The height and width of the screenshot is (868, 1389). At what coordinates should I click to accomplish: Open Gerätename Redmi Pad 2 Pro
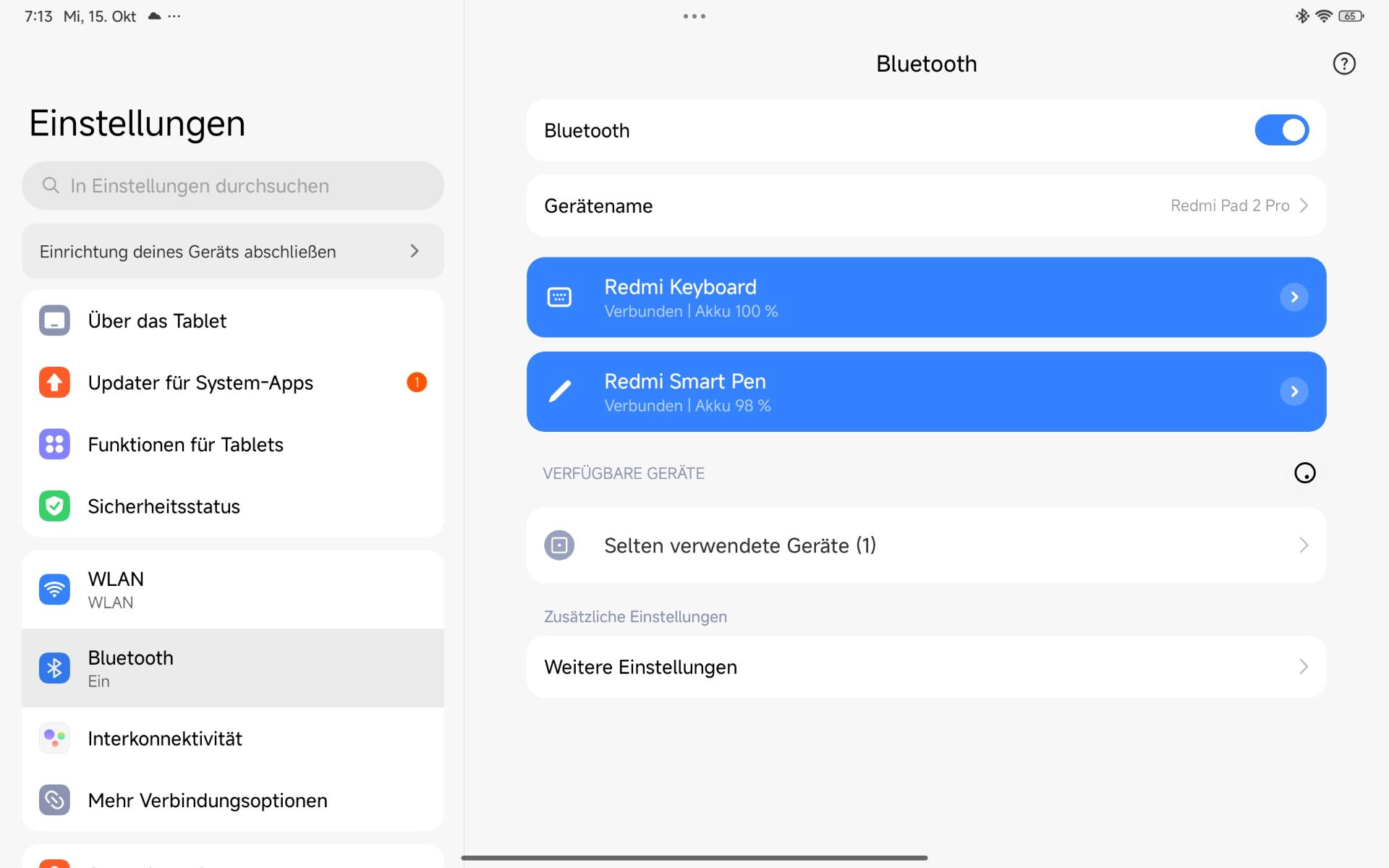(926, 206)
